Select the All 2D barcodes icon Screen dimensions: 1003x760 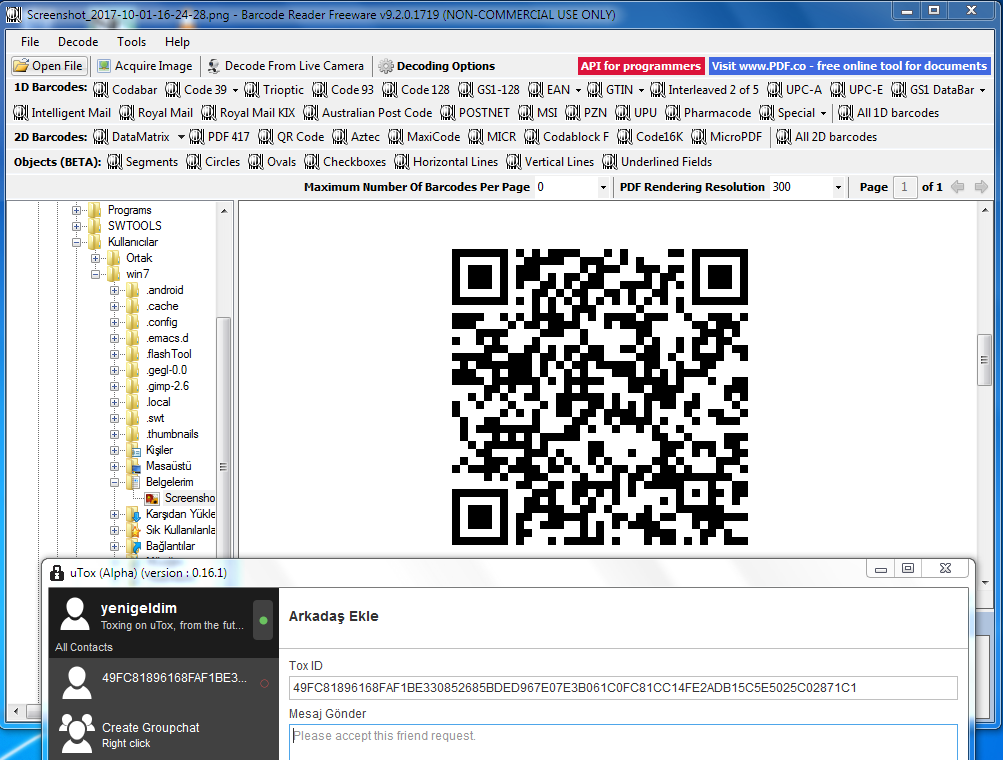pyautogui.click(x=784, y=137)
